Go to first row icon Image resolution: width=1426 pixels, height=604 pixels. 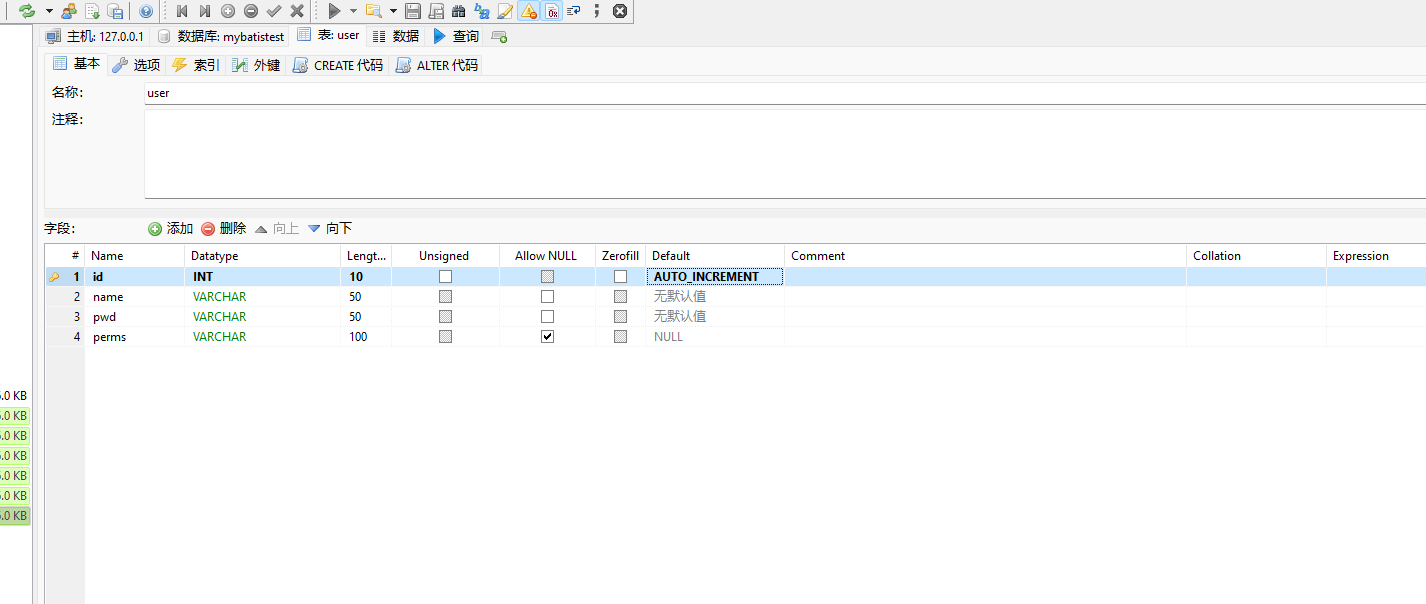point(182,11)
